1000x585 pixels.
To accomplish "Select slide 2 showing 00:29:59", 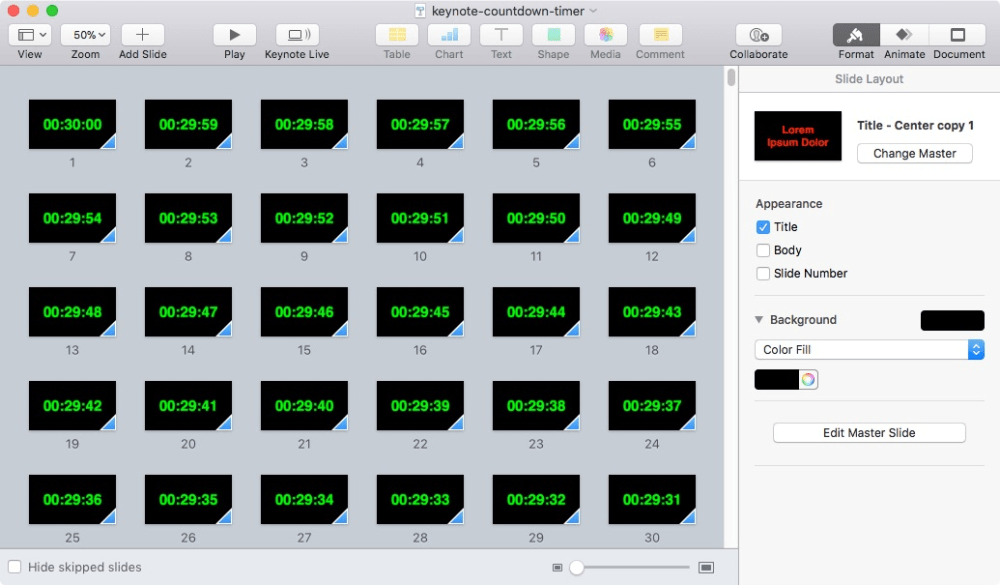I will point(188,124).
